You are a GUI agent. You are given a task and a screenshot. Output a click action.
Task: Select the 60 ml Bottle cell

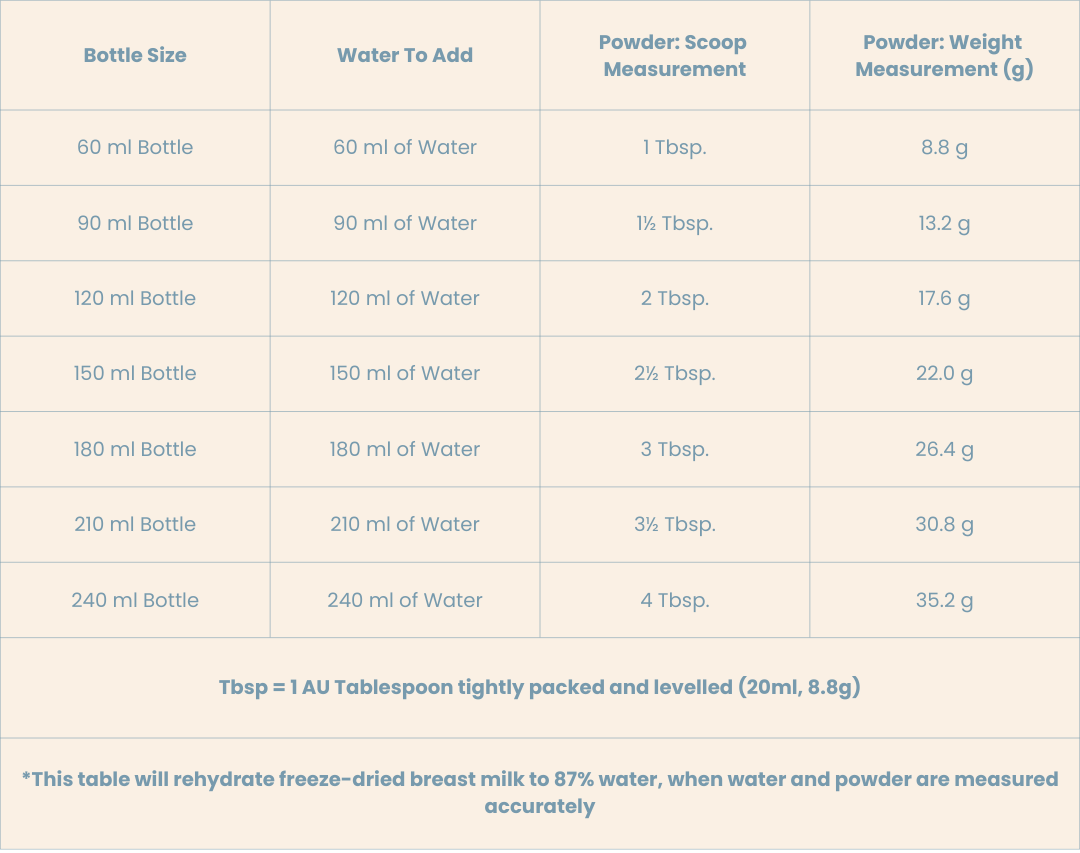click(135, 147)
